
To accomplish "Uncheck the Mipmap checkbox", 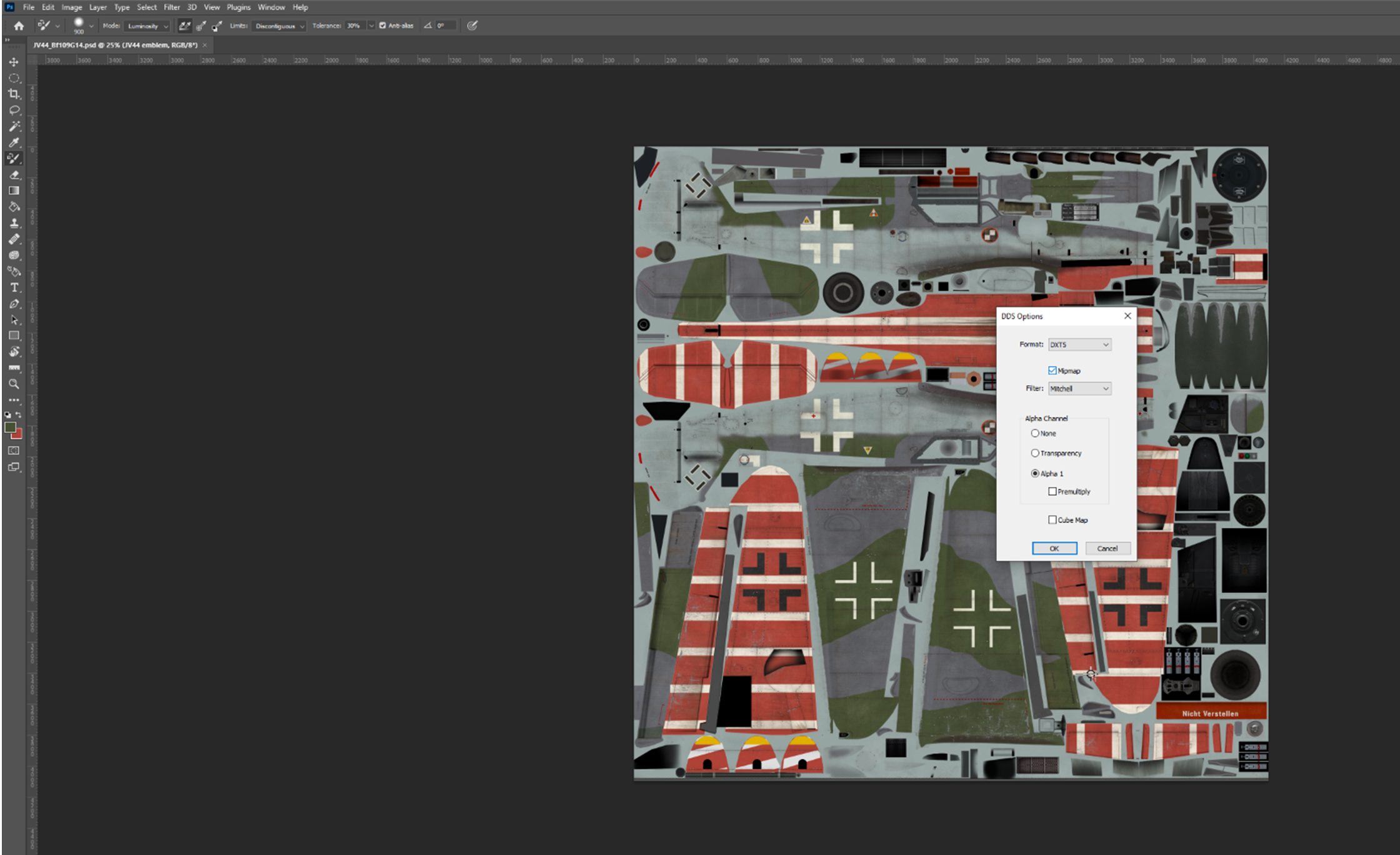I will pyautogui.click(x=1052, y=371).
